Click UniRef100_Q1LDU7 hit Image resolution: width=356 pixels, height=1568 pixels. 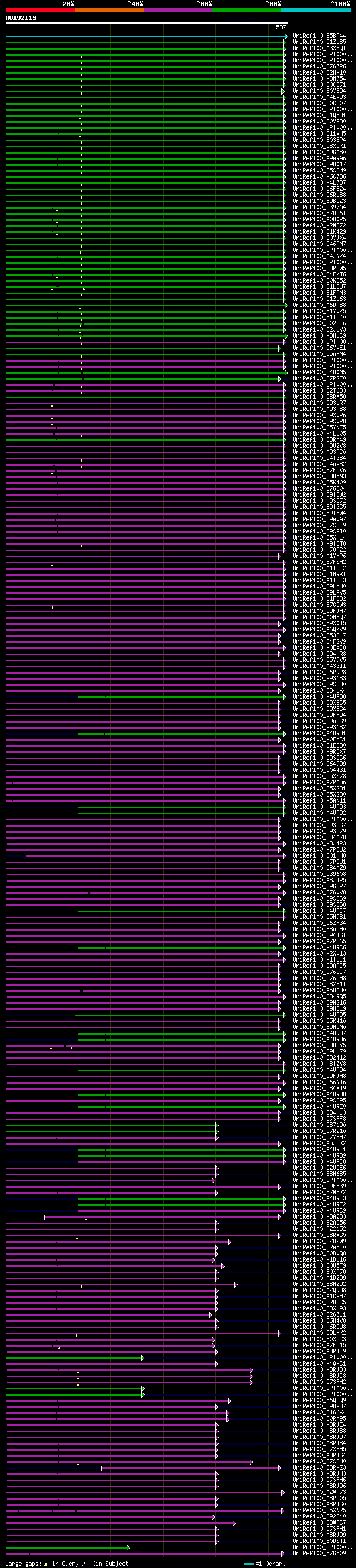[319, 286]
